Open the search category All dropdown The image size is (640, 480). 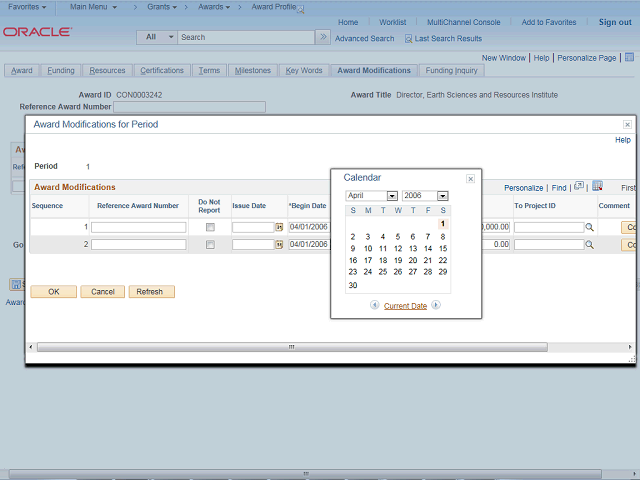tap(157, 37)
